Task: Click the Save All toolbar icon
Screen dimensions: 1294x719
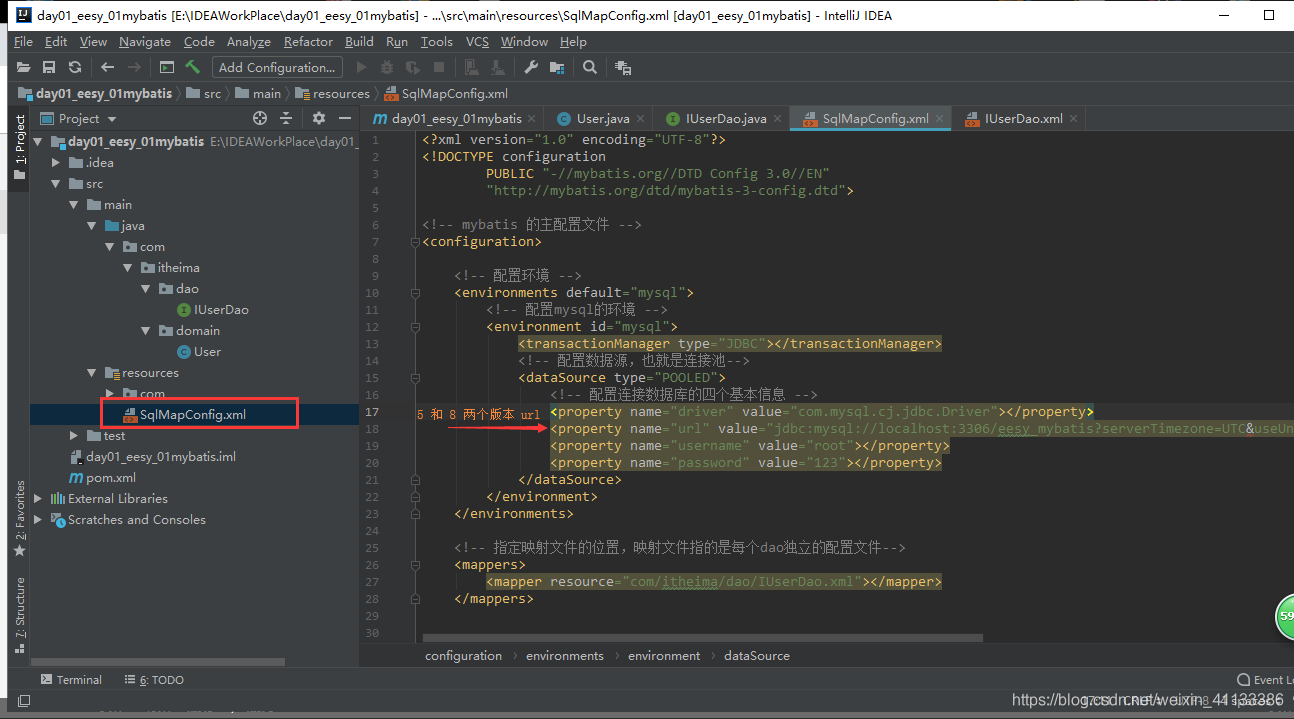Action: click(48, 67)
